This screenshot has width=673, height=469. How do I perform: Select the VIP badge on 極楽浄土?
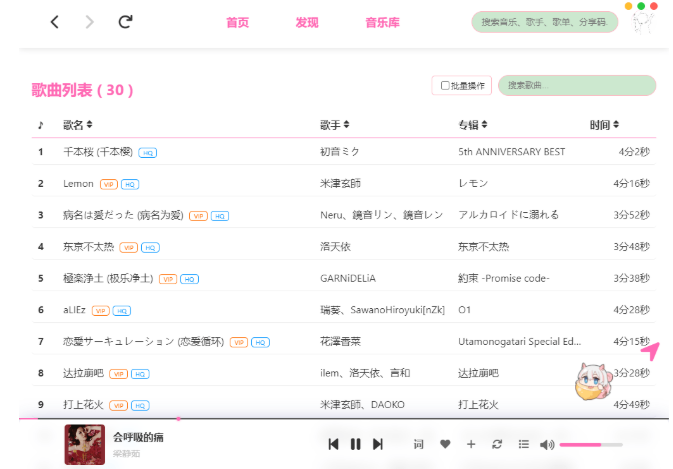[x=168, y=279]
